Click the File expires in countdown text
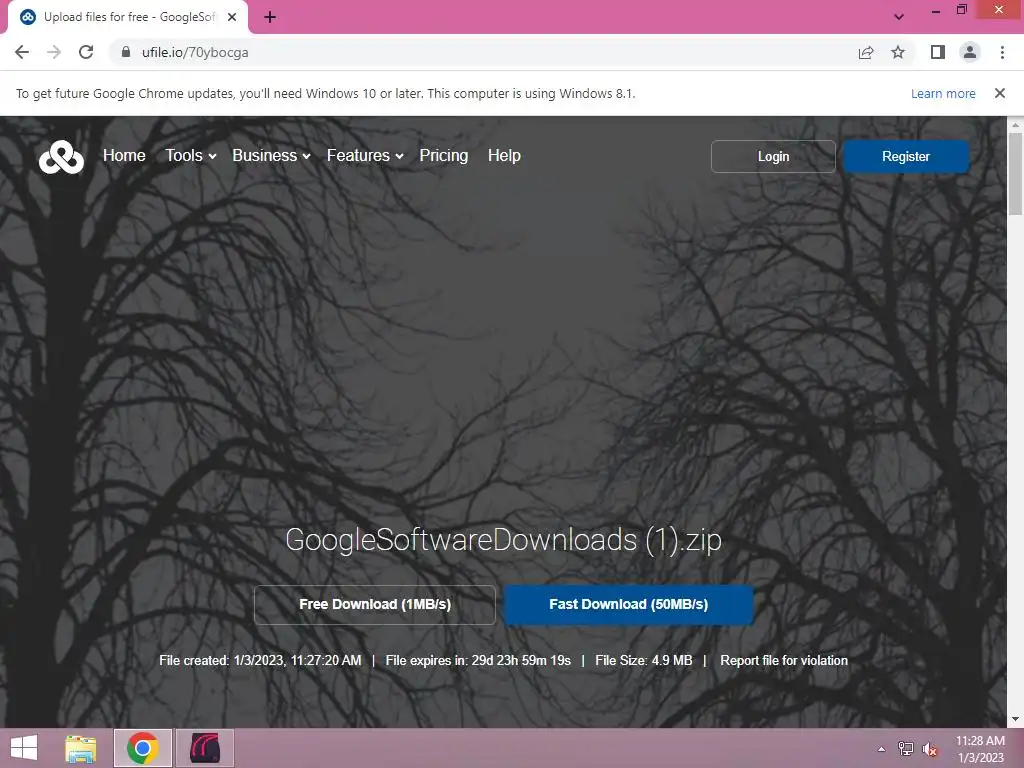 click(478, 660)
